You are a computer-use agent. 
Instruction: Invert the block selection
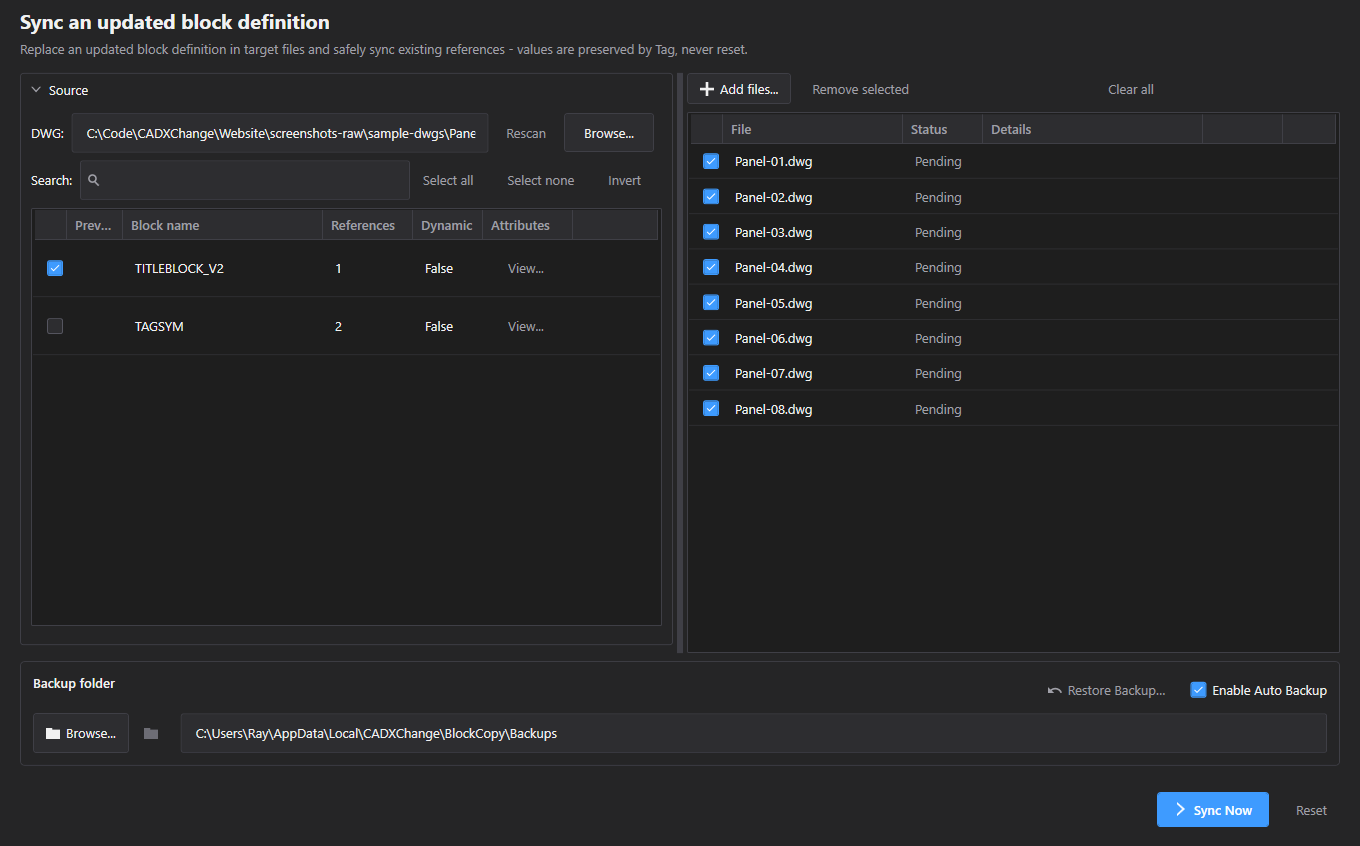tap(625, 181)
